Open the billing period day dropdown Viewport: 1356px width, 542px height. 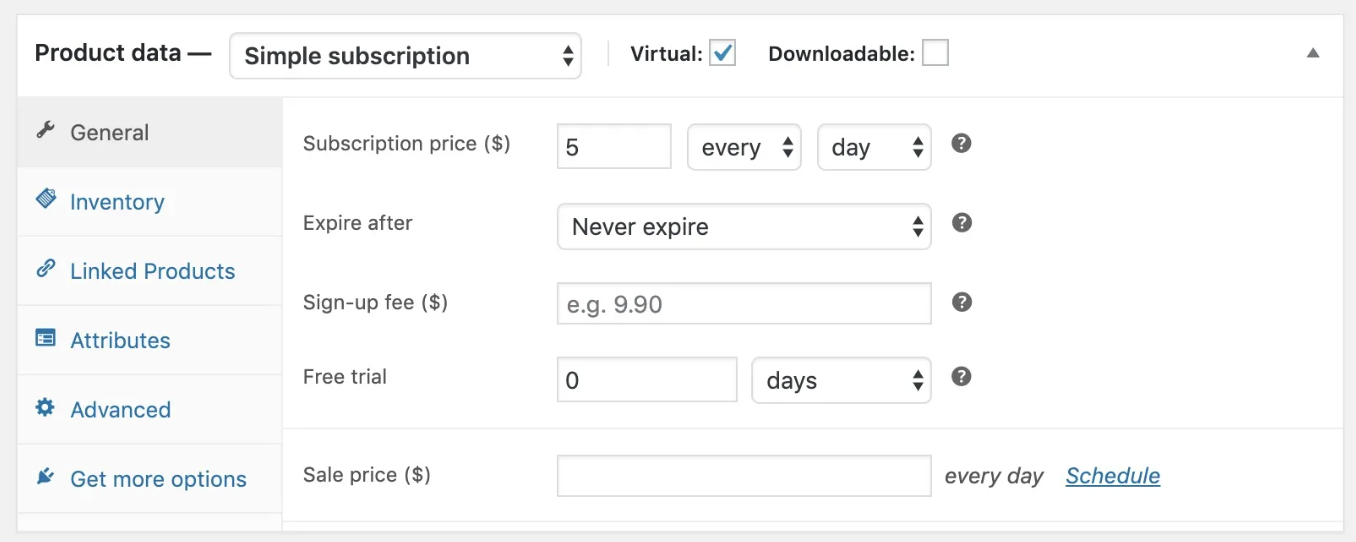click(x=873, y=148)
